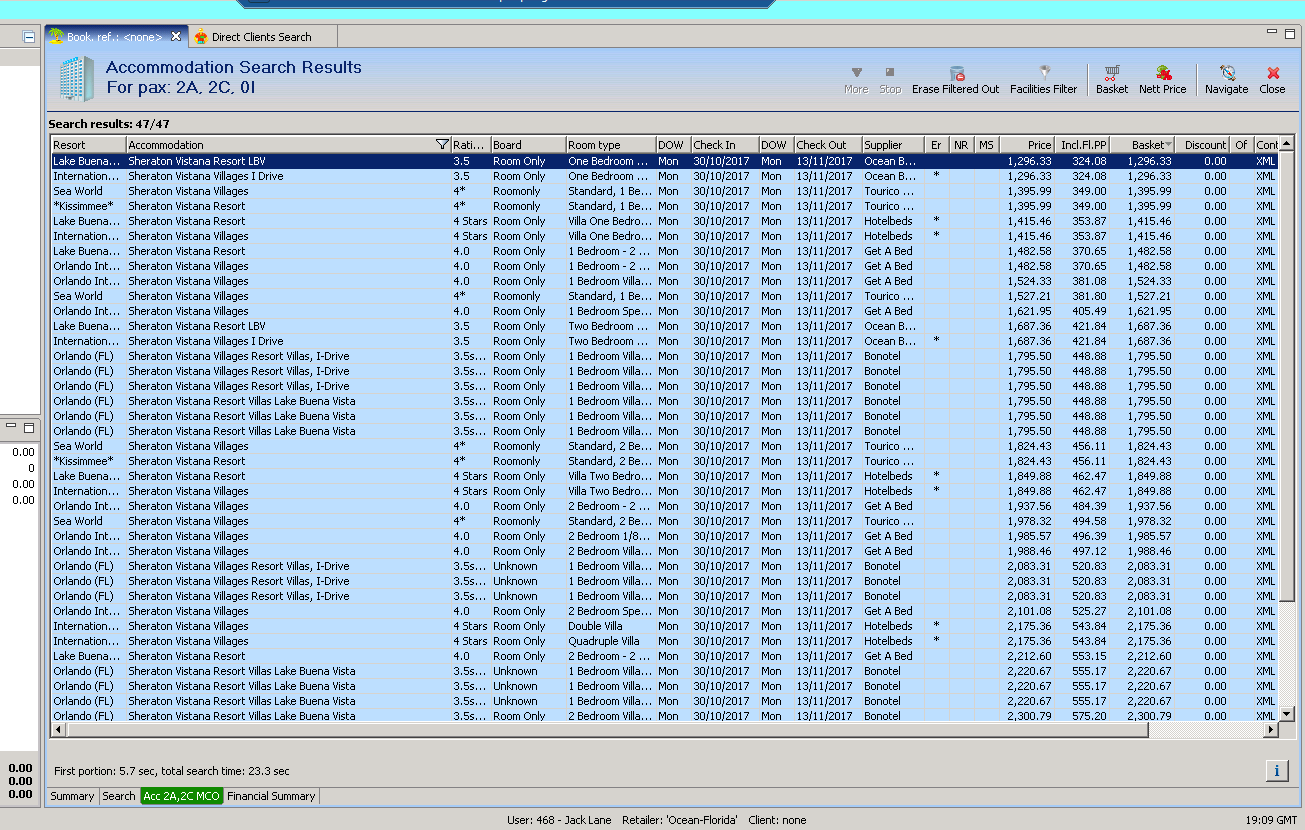1305x830 pixels.
Task: Maximize the results view panel at top right
Action: coord(1288,33)
